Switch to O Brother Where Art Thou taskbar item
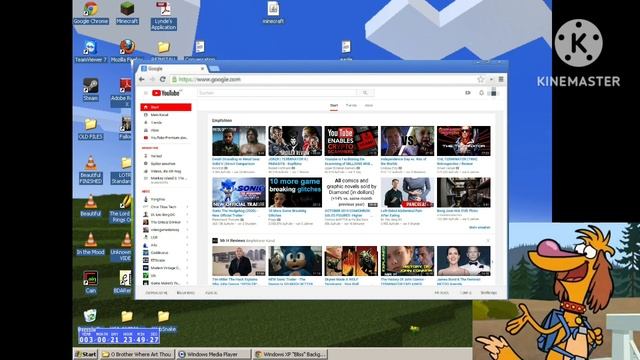The image size is (640, 360). click(137, 354)
